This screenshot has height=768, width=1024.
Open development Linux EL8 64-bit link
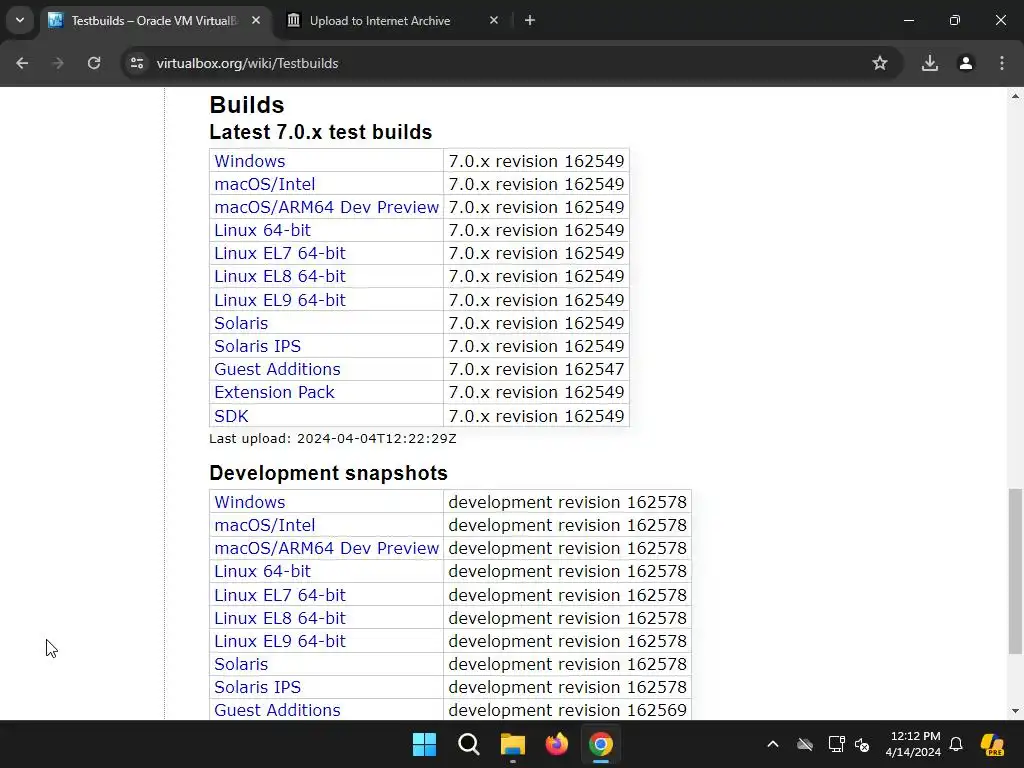coord(280,618)
